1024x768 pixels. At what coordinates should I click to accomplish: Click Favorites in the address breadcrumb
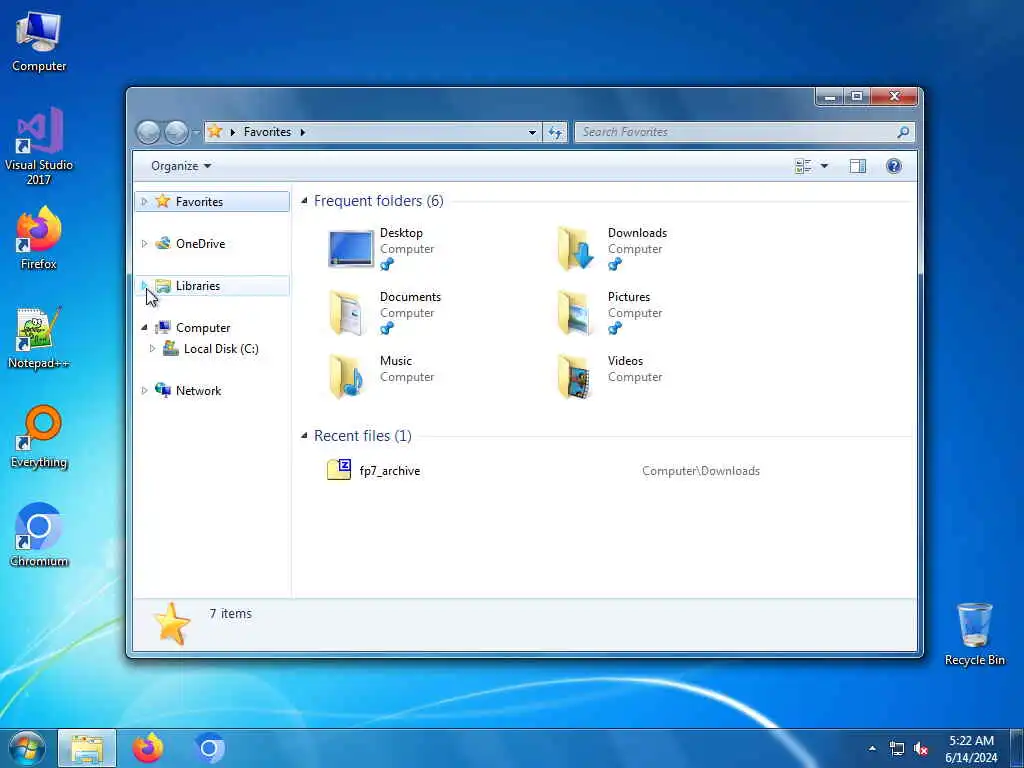pos(267,132)
